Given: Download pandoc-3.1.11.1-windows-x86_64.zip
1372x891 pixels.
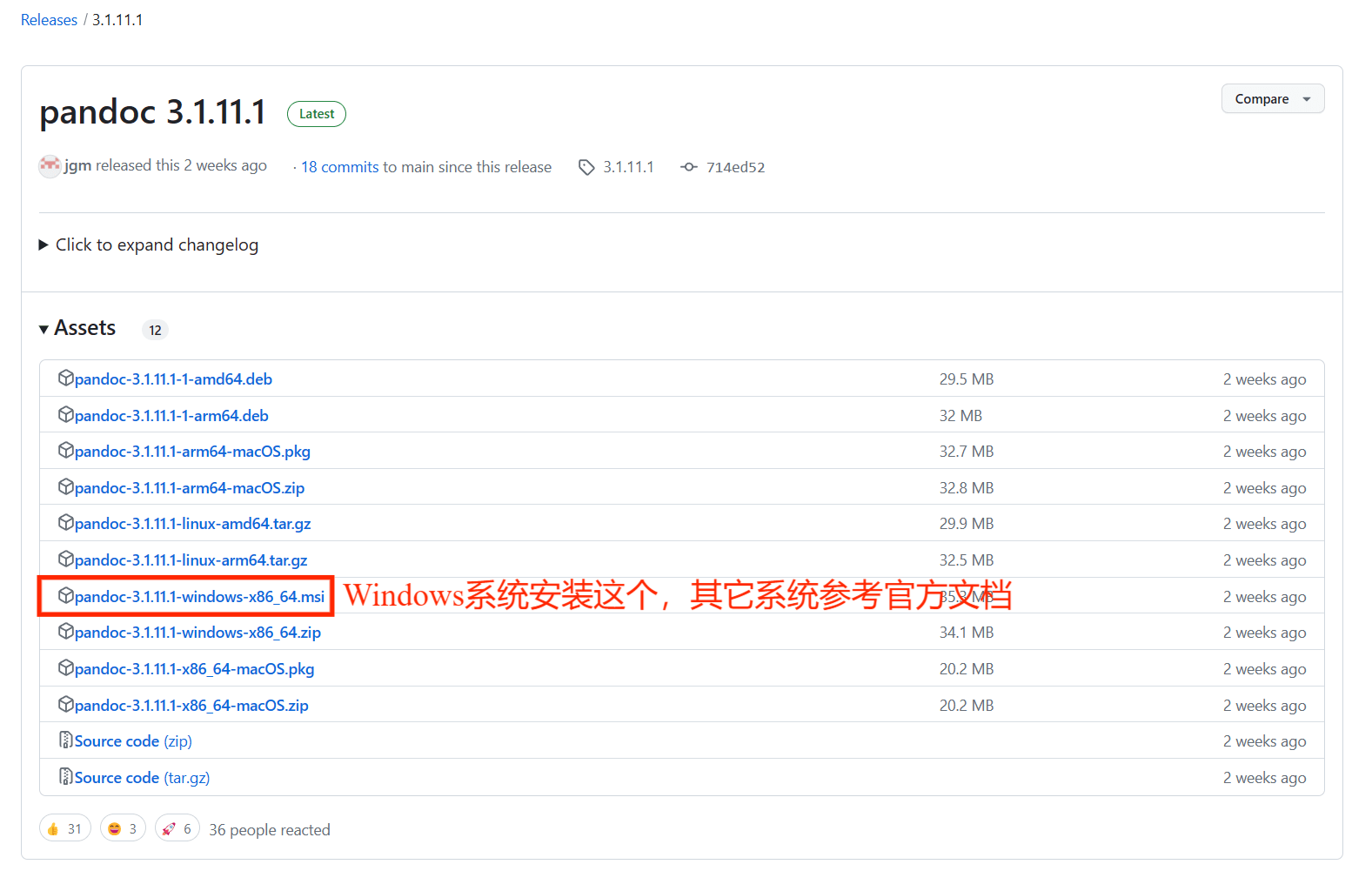Looking at the screenshot, I should coord(197,633).
